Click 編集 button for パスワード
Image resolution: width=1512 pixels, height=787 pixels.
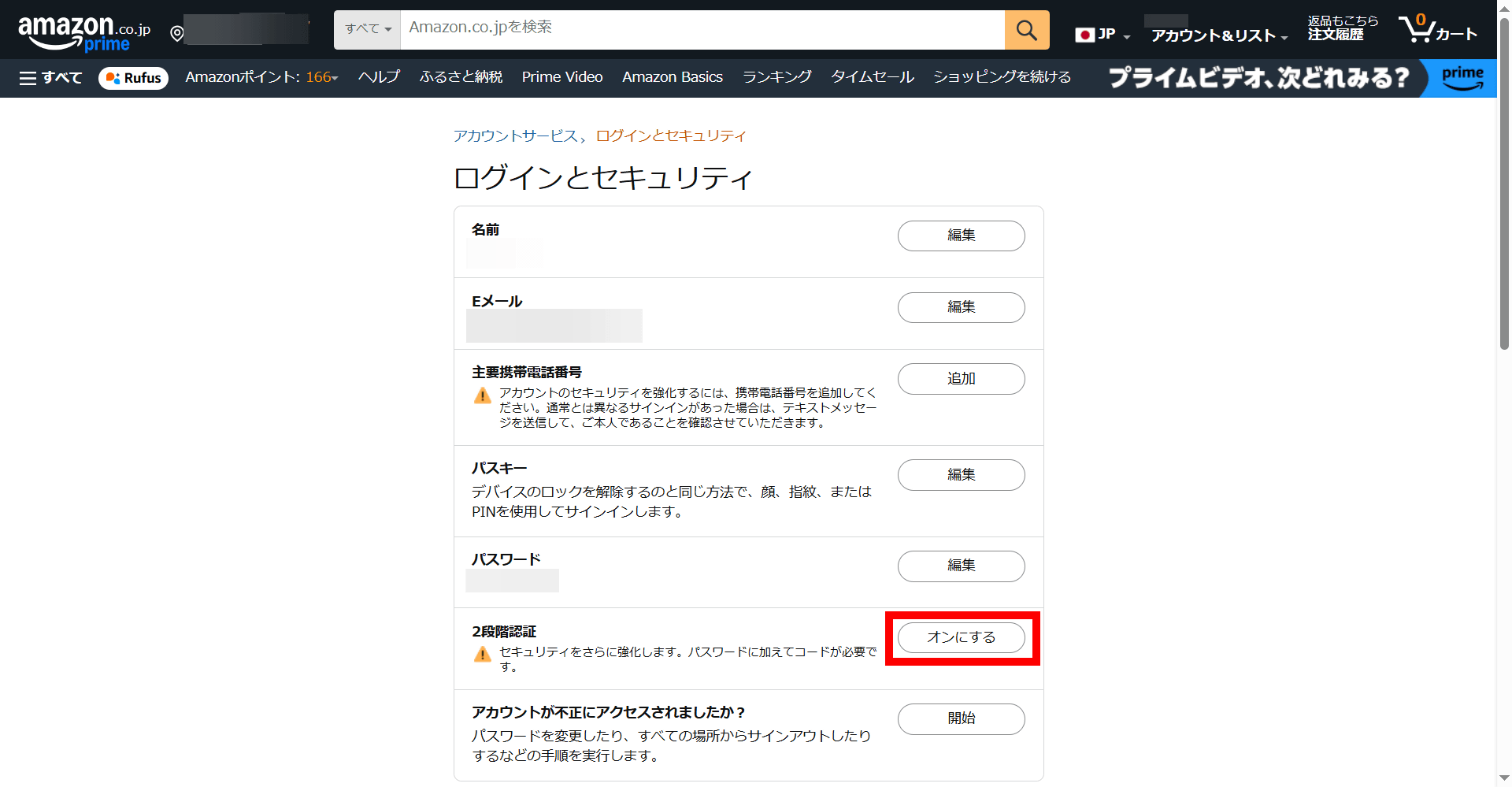(961, 566)
